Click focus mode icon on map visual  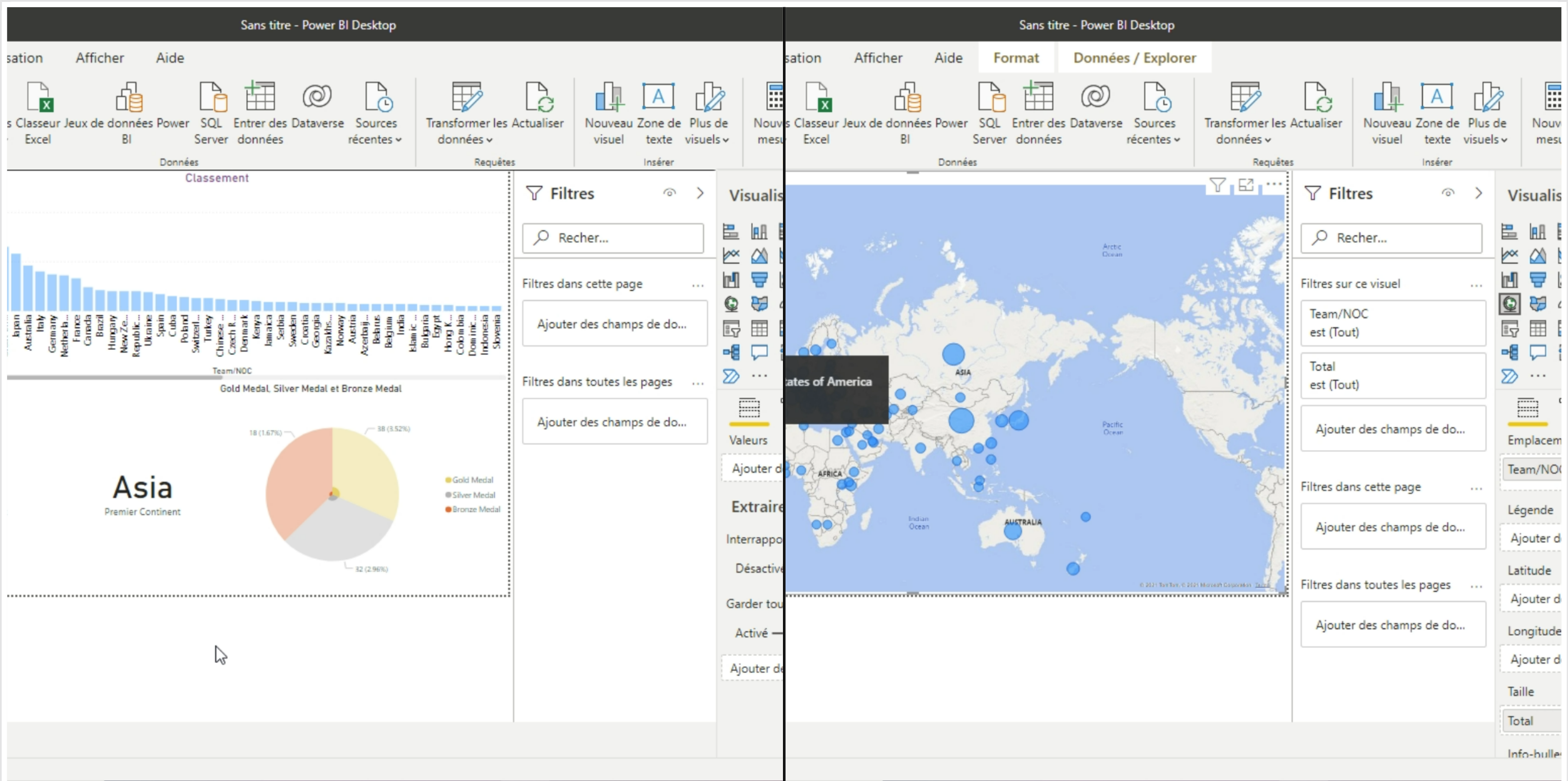pyautogui.click(x=1246, y=185)
